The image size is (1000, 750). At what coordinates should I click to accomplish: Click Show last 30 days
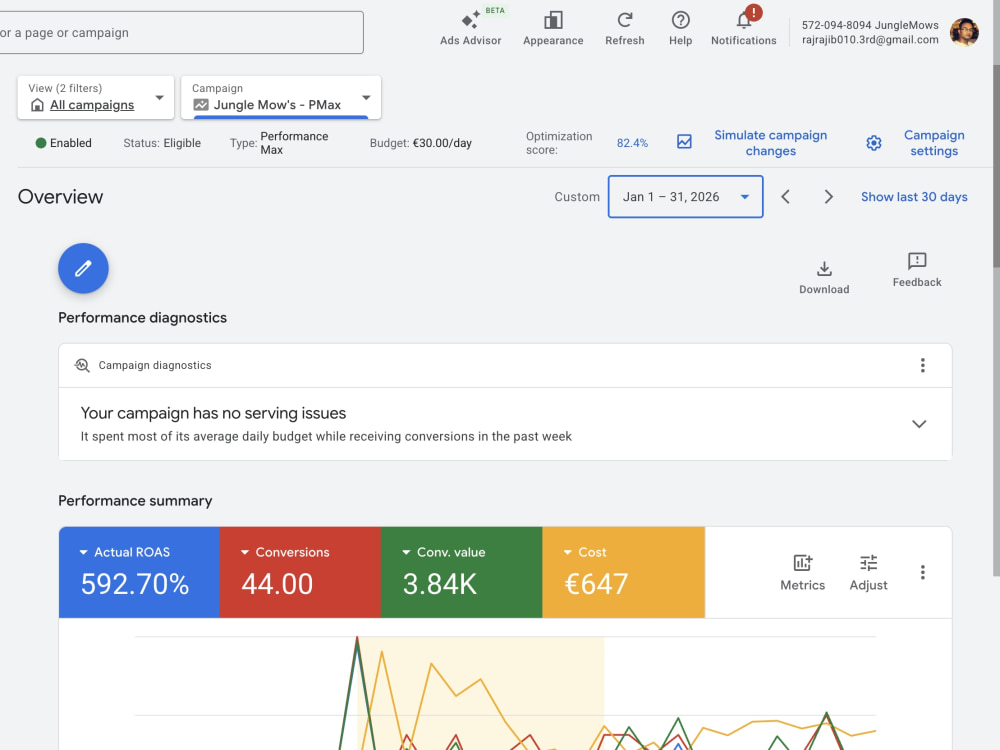(914, 196)
